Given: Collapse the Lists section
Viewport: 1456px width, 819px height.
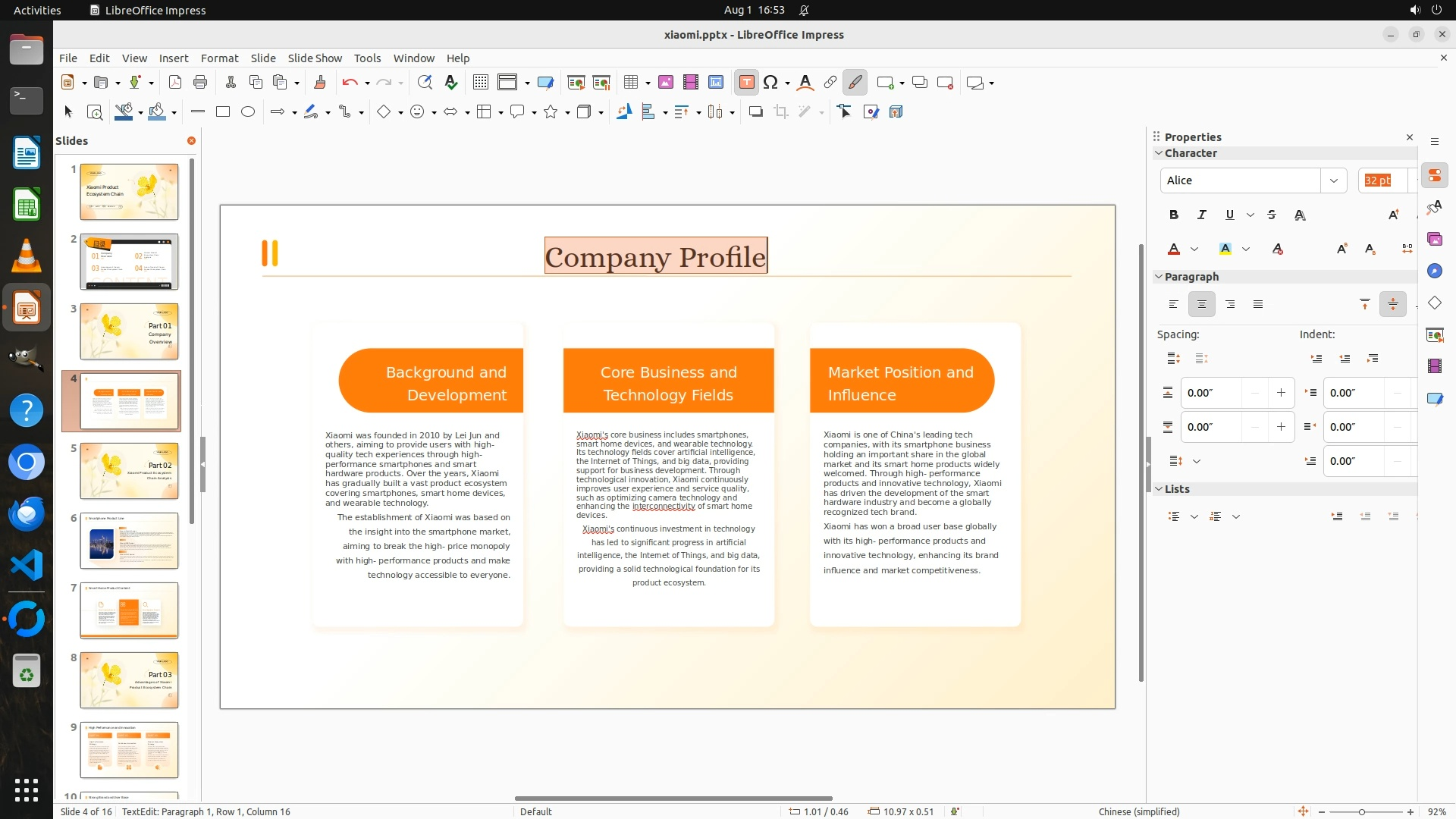Looking at the screenshot, I should coord(1159,489).
